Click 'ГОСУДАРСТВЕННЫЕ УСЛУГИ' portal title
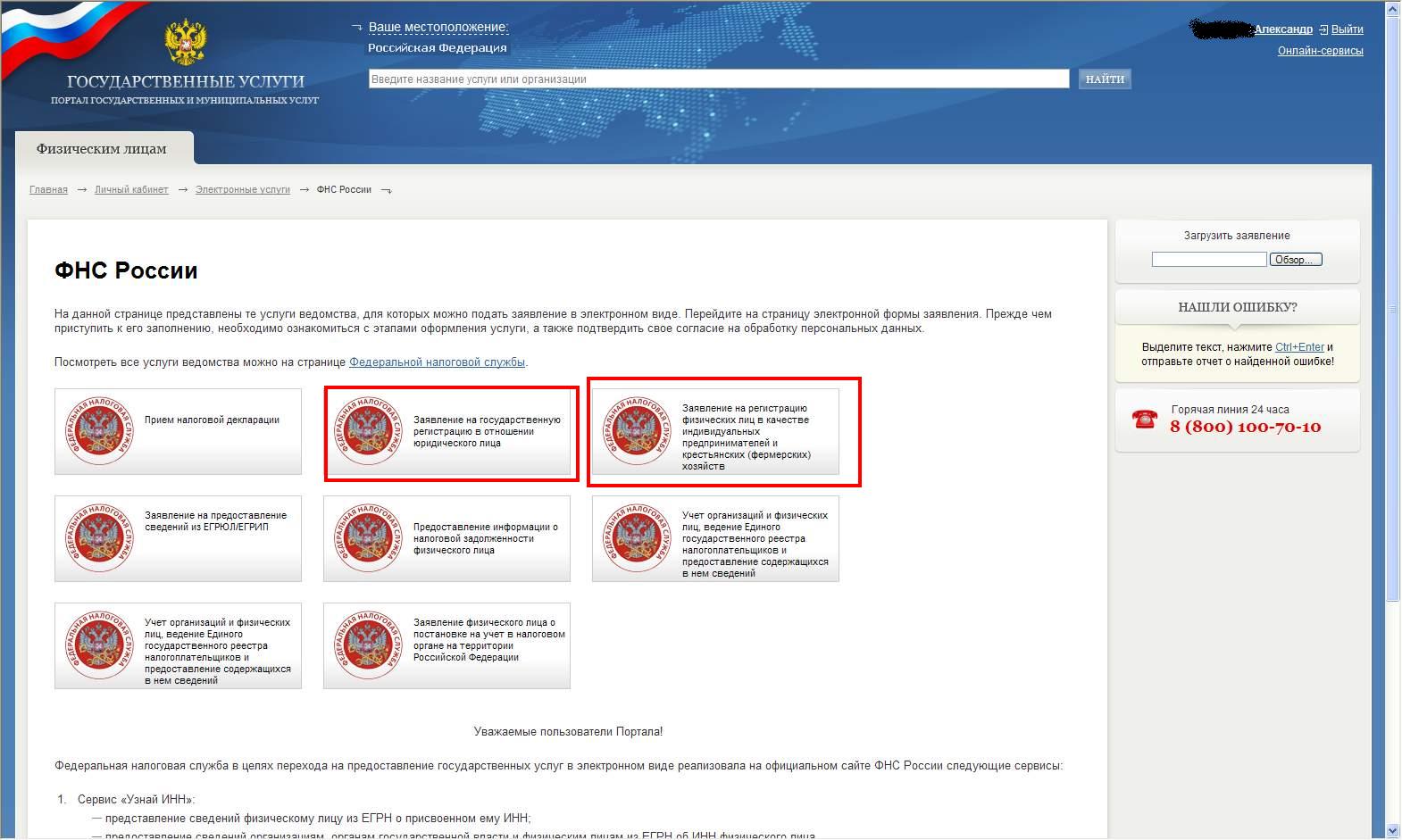Viewport: 1402px width, 840px height. point(186,81)
